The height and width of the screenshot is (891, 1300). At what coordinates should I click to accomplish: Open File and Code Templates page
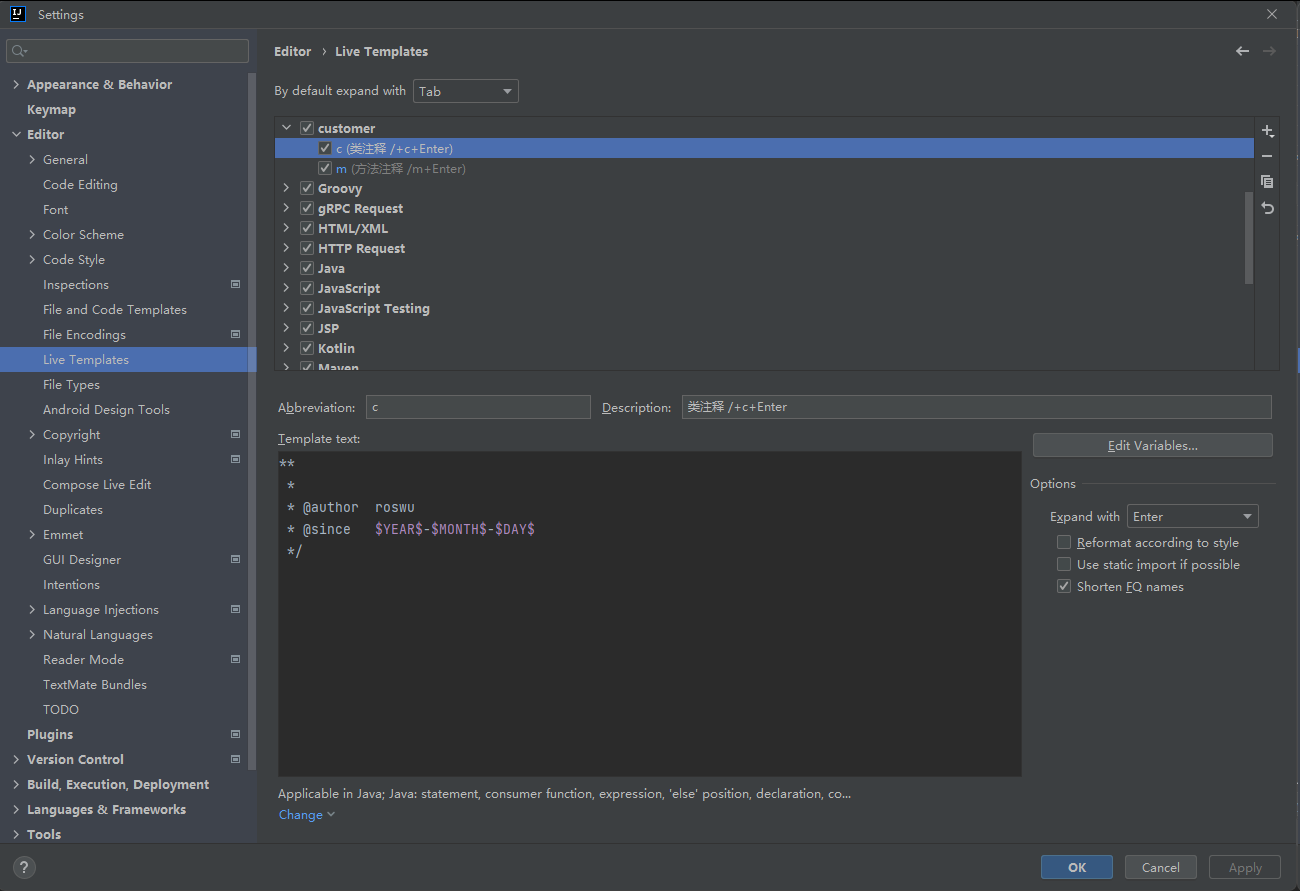tap(115, 309)
